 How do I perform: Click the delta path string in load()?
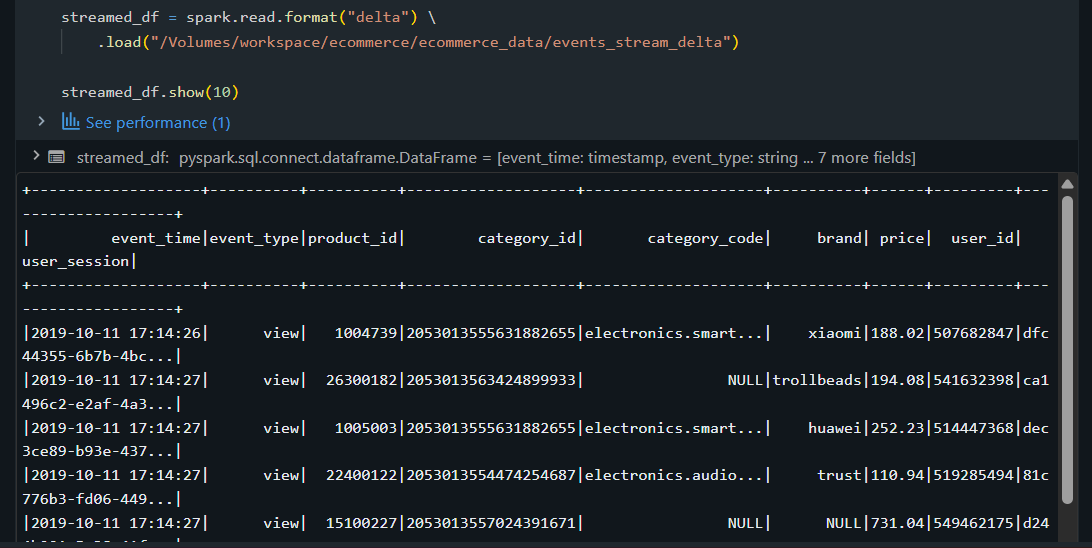coord(440,42)
